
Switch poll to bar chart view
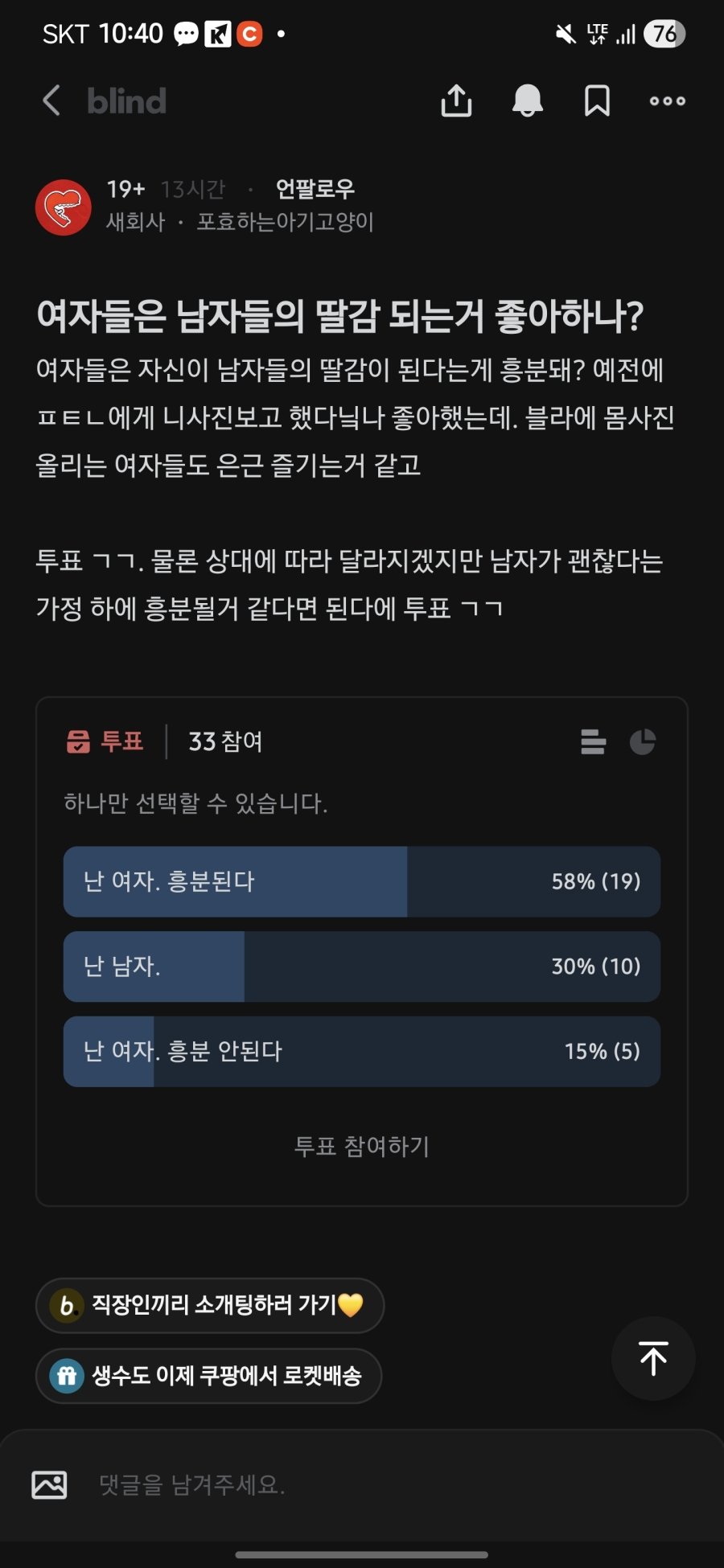(594, 741)
